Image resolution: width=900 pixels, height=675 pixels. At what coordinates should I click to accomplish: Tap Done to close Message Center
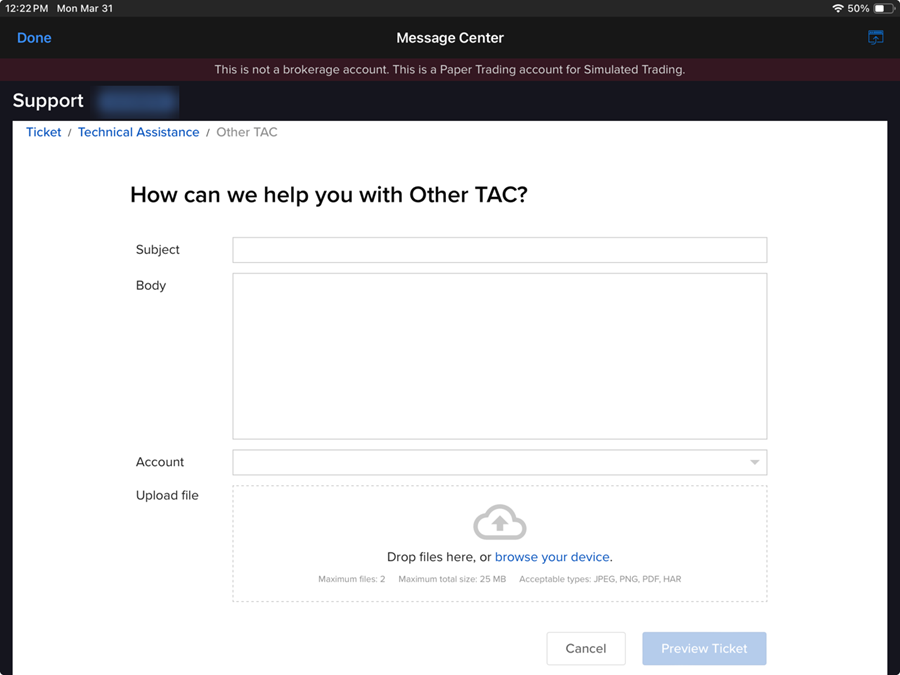(x=34, y=37)
